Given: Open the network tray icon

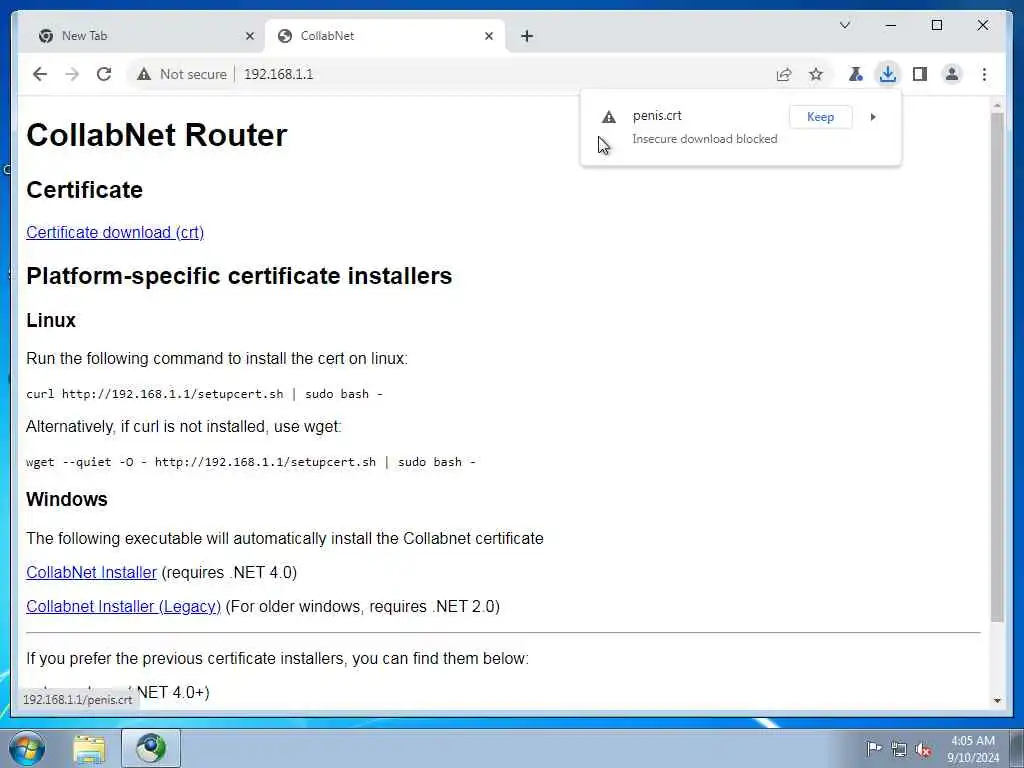Looking at the screenshot, I should [899, 749].
